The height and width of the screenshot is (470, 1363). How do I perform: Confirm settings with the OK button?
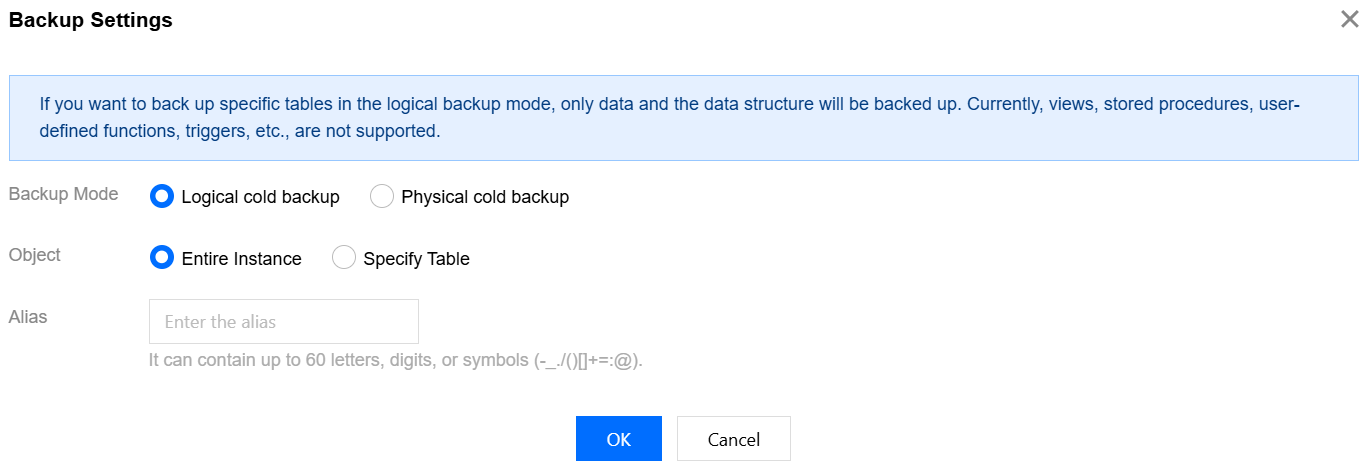tap(618, 439)
